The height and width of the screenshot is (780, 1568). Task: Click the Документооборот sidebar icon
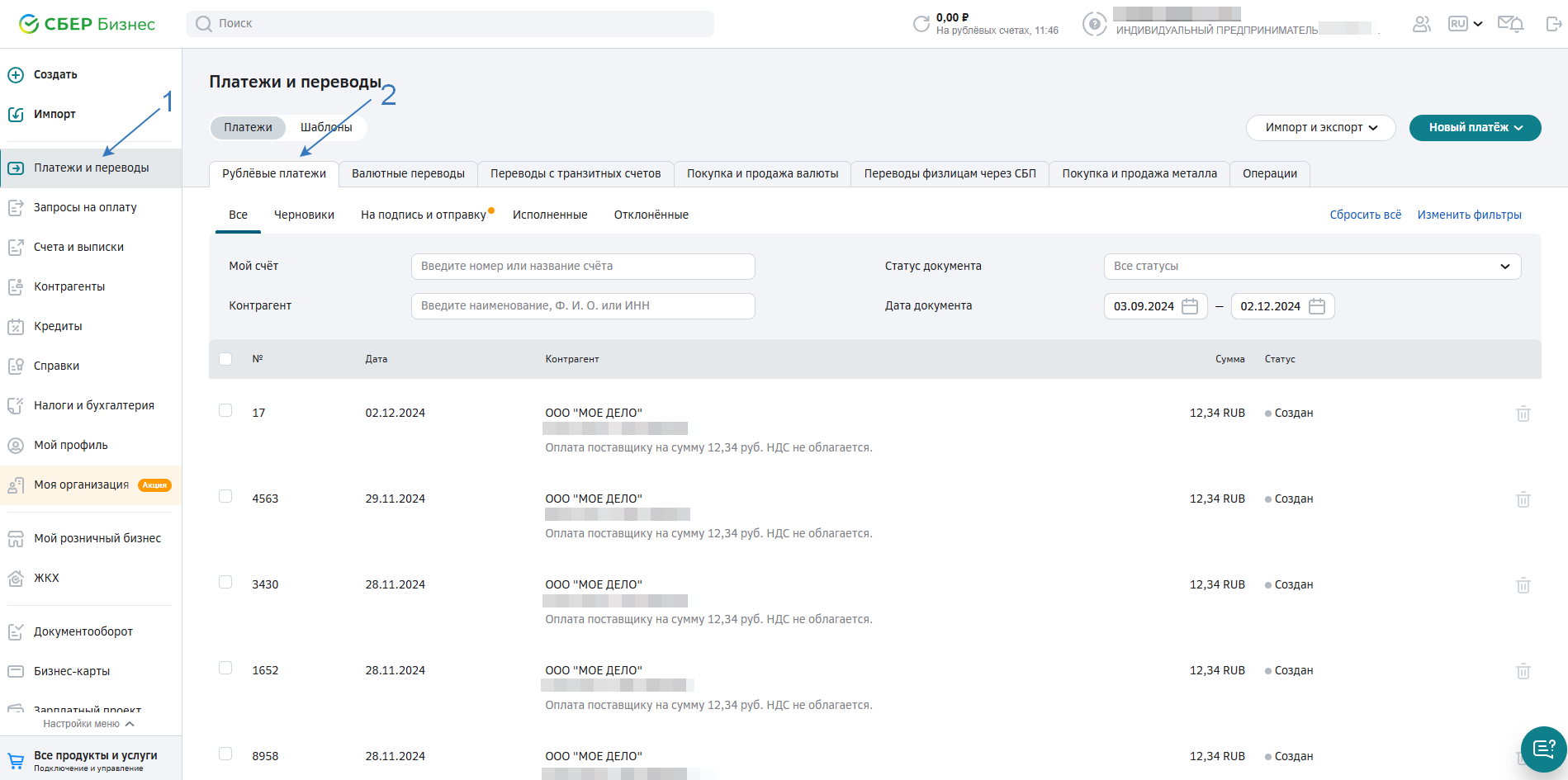pyautogui.click(x=16, y=632)
